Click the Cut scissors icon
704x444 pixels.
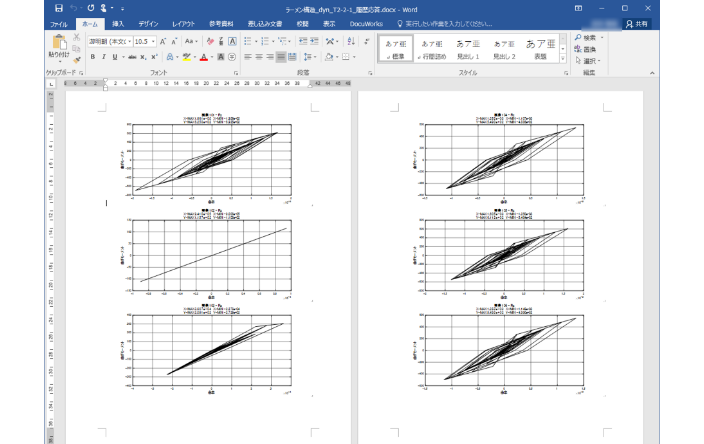coord(77,38)
